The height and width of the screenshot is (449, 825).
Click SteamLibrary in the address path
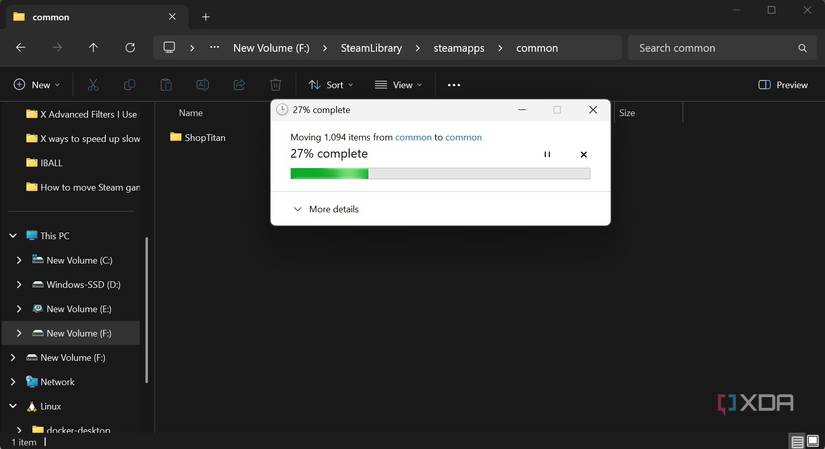(x=371, y=48)
